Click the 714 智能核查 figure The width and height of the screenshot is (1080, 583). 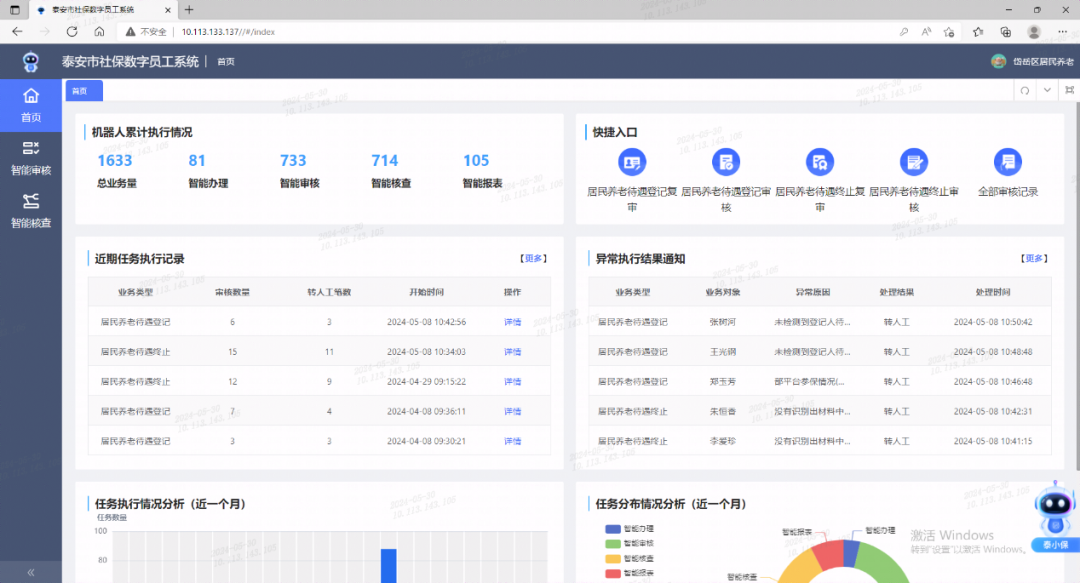pyautogui.click(x=384, y=161)
